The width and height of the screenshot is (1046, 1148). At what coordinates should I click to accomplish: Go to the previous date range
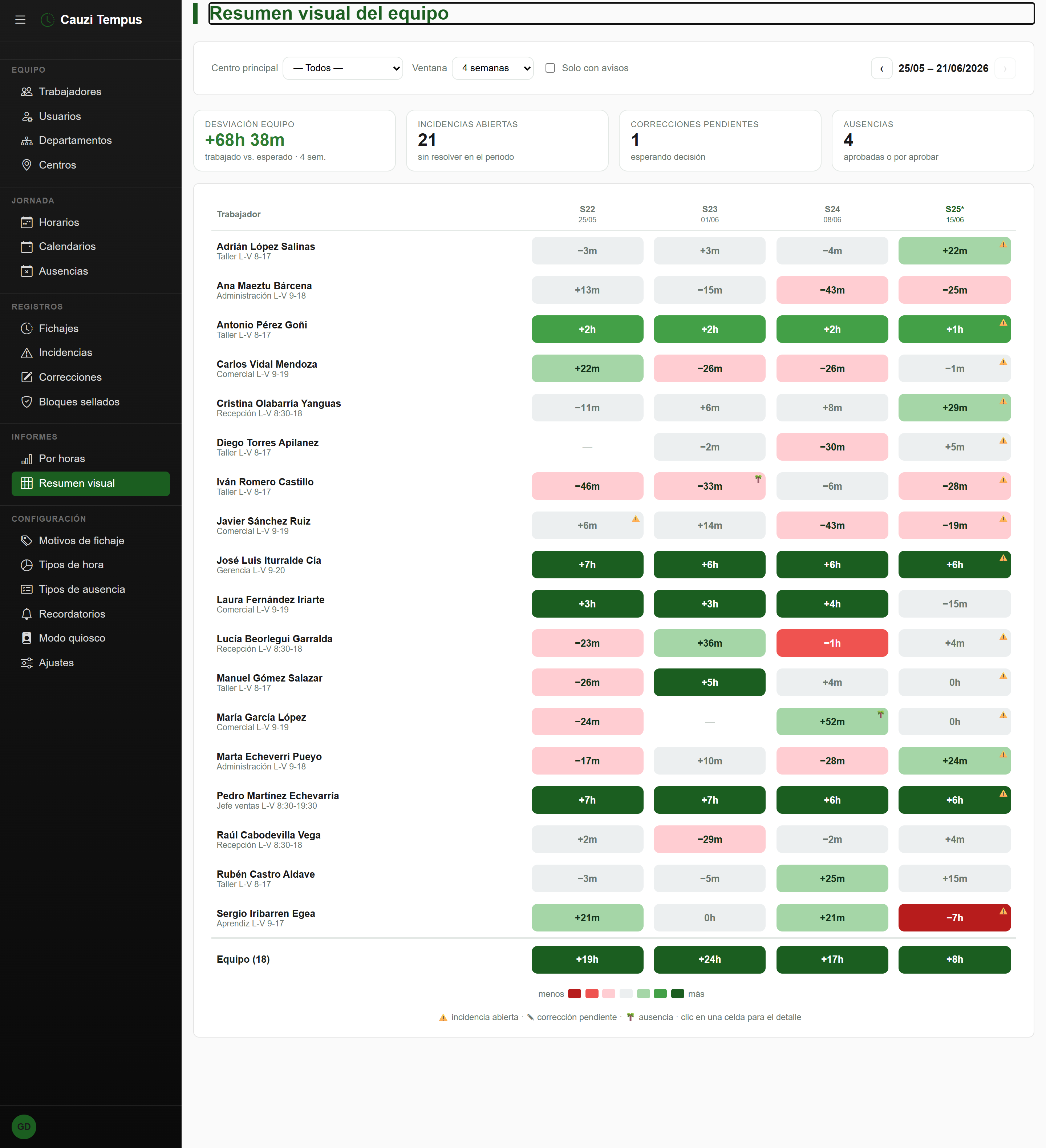point(881,68)
